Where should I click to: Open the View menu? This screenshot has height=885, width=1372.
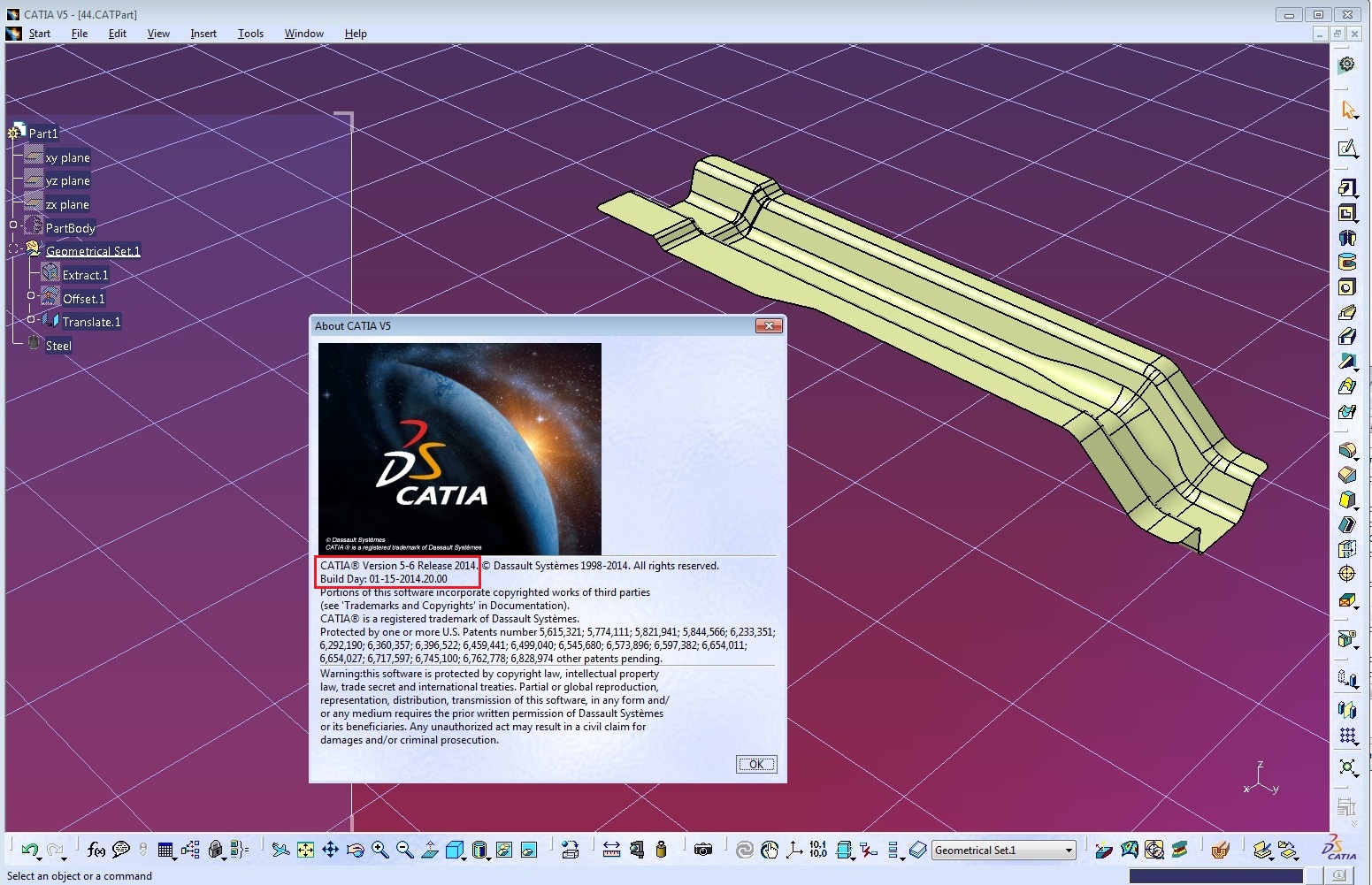pyautogui.click(x=158, y=34)
